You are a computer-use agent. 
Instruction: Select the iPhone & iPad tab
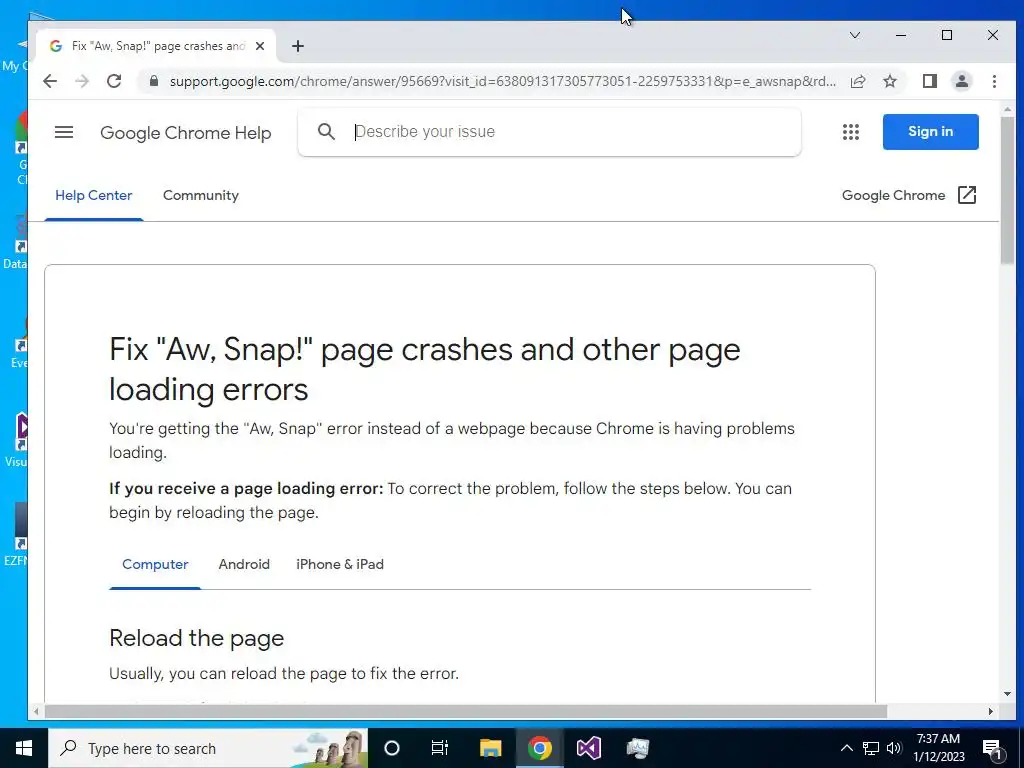point(340,564)
